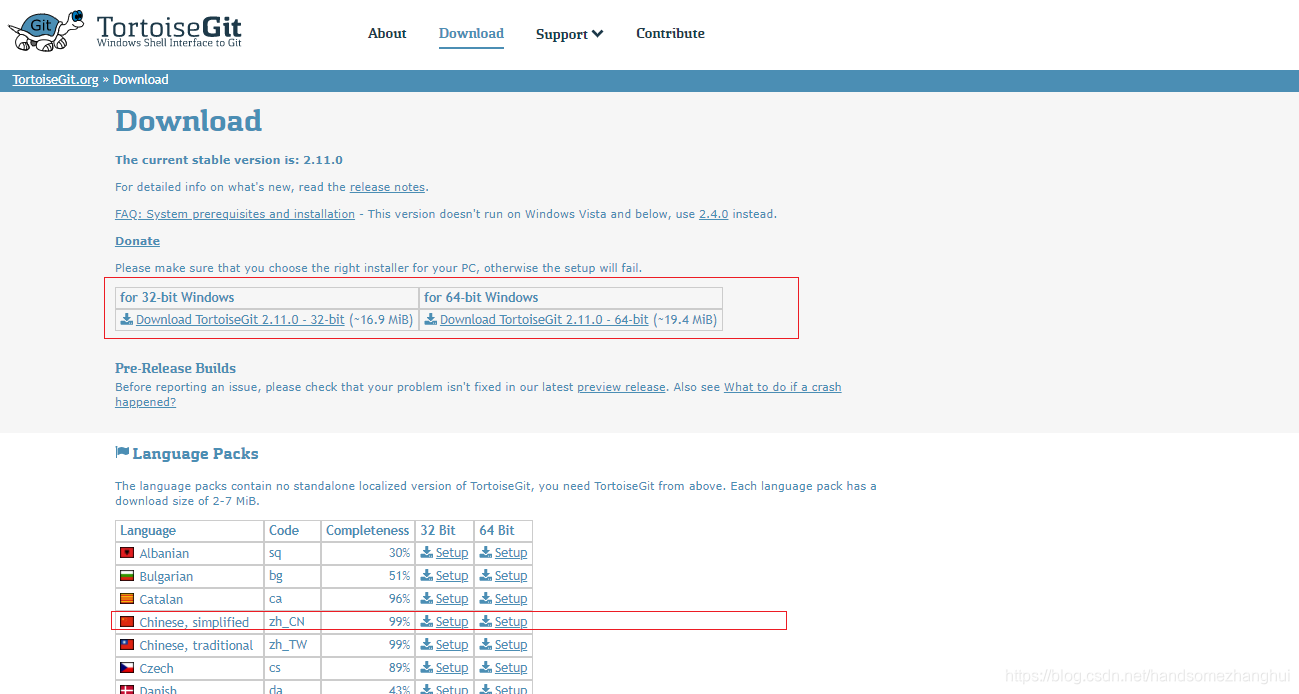This screenshot has height=694, width=1299.
Task: Click Chinese traditional 64 Bit download icon
Action: pos(486,645)
